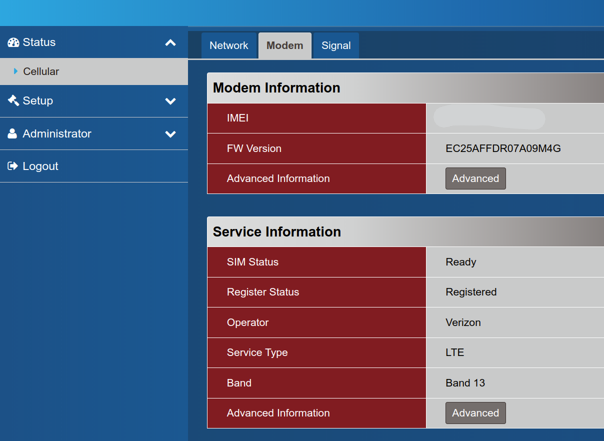Open Advanced under Service Information

(x=475, y=413)
